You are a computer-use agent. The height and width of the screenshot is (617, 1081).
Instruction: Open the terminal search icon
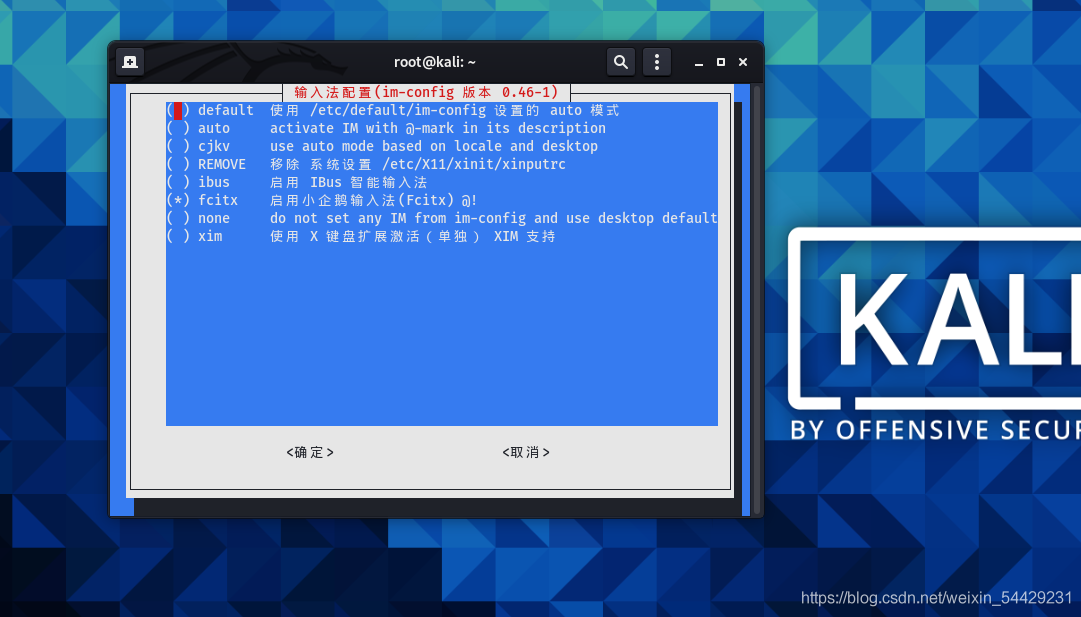620,62
